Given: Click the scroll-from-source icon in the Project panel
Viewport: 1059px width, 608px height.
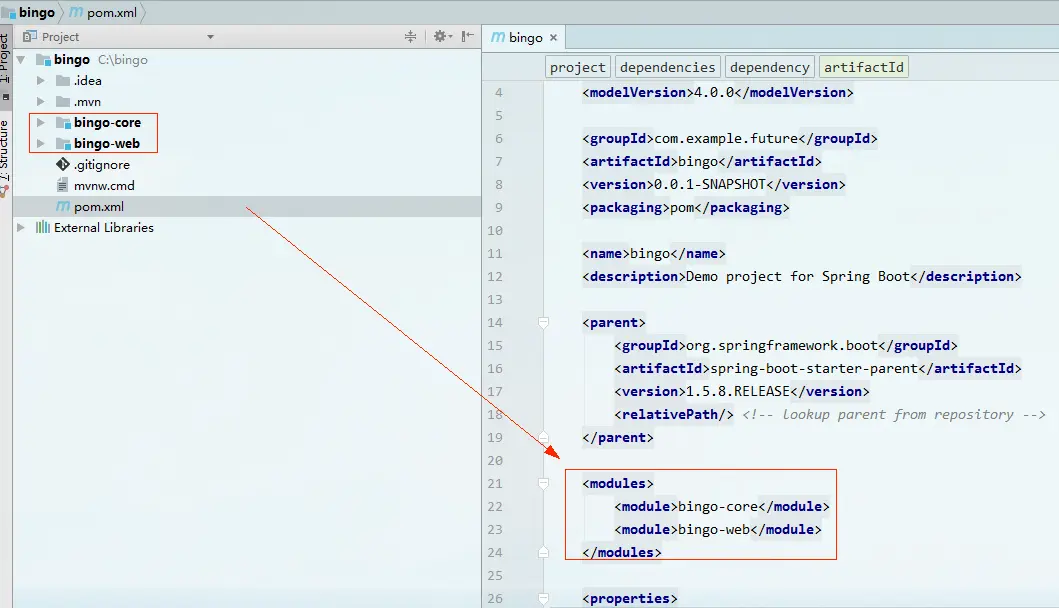Looking at the screenshot, I should (410, 36).
